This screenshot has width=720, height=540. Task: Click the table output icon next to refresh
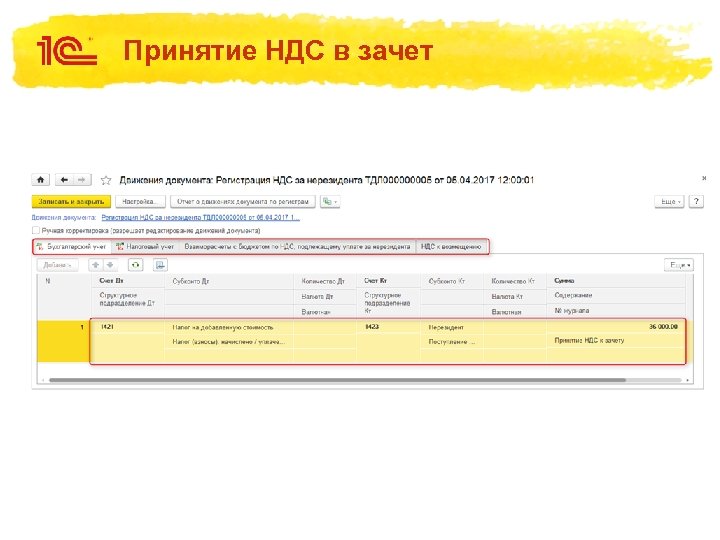[160, 265]
